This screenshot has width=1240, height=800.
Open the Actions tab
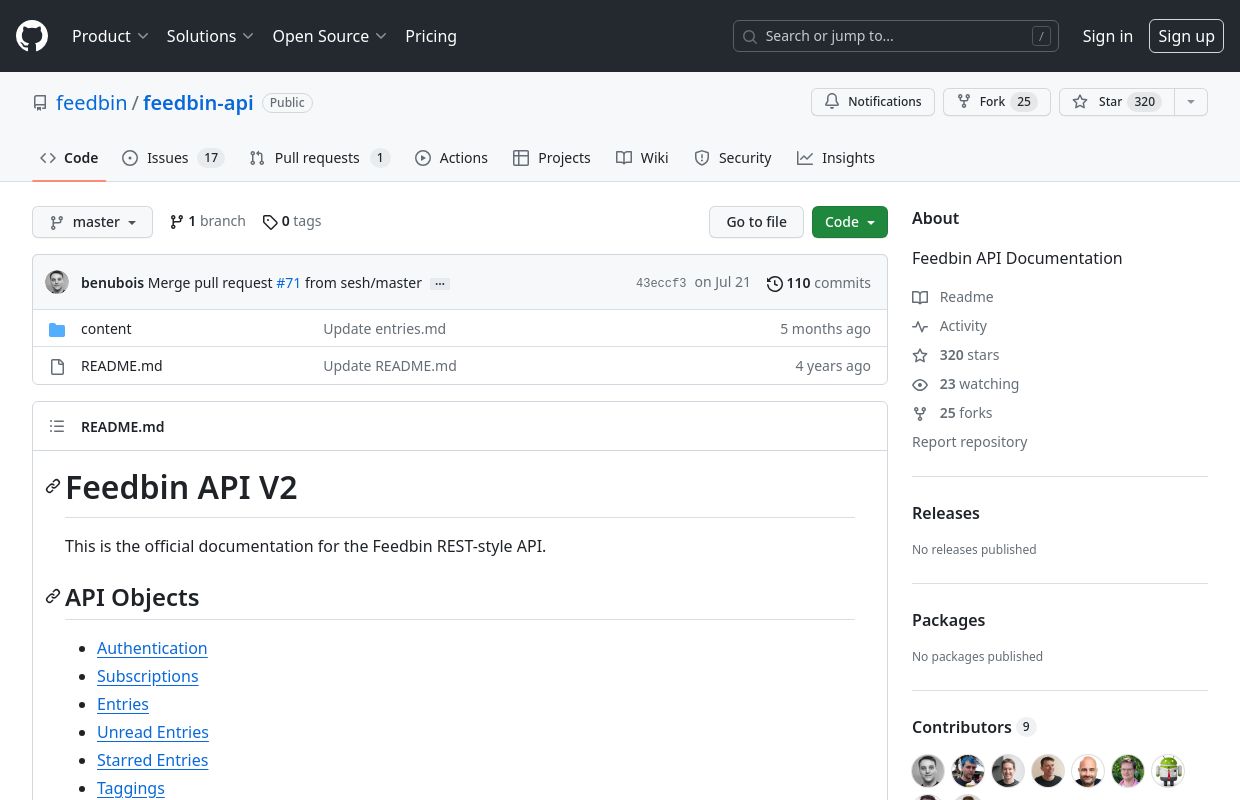click(x=451, y=158)
